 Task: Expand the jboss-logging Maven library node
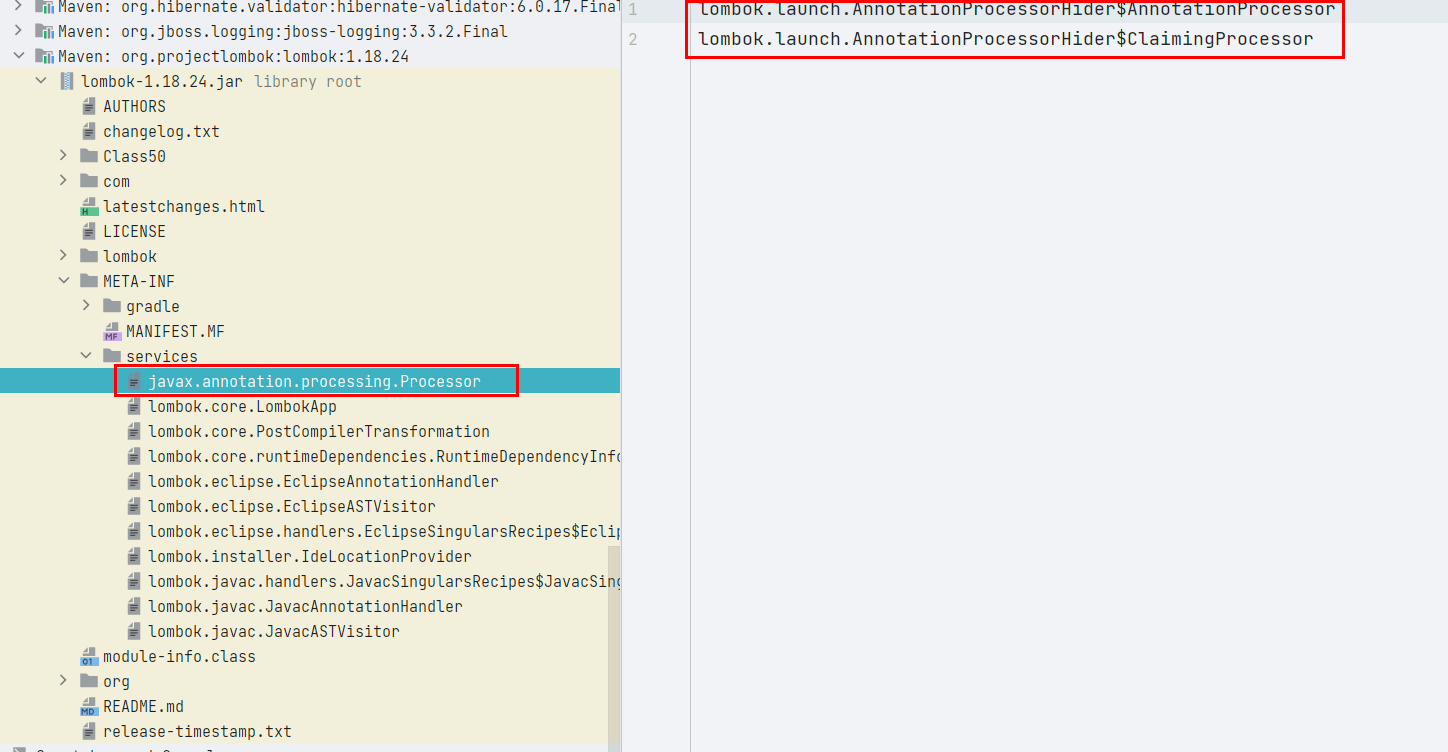click(x=18, y=31)
